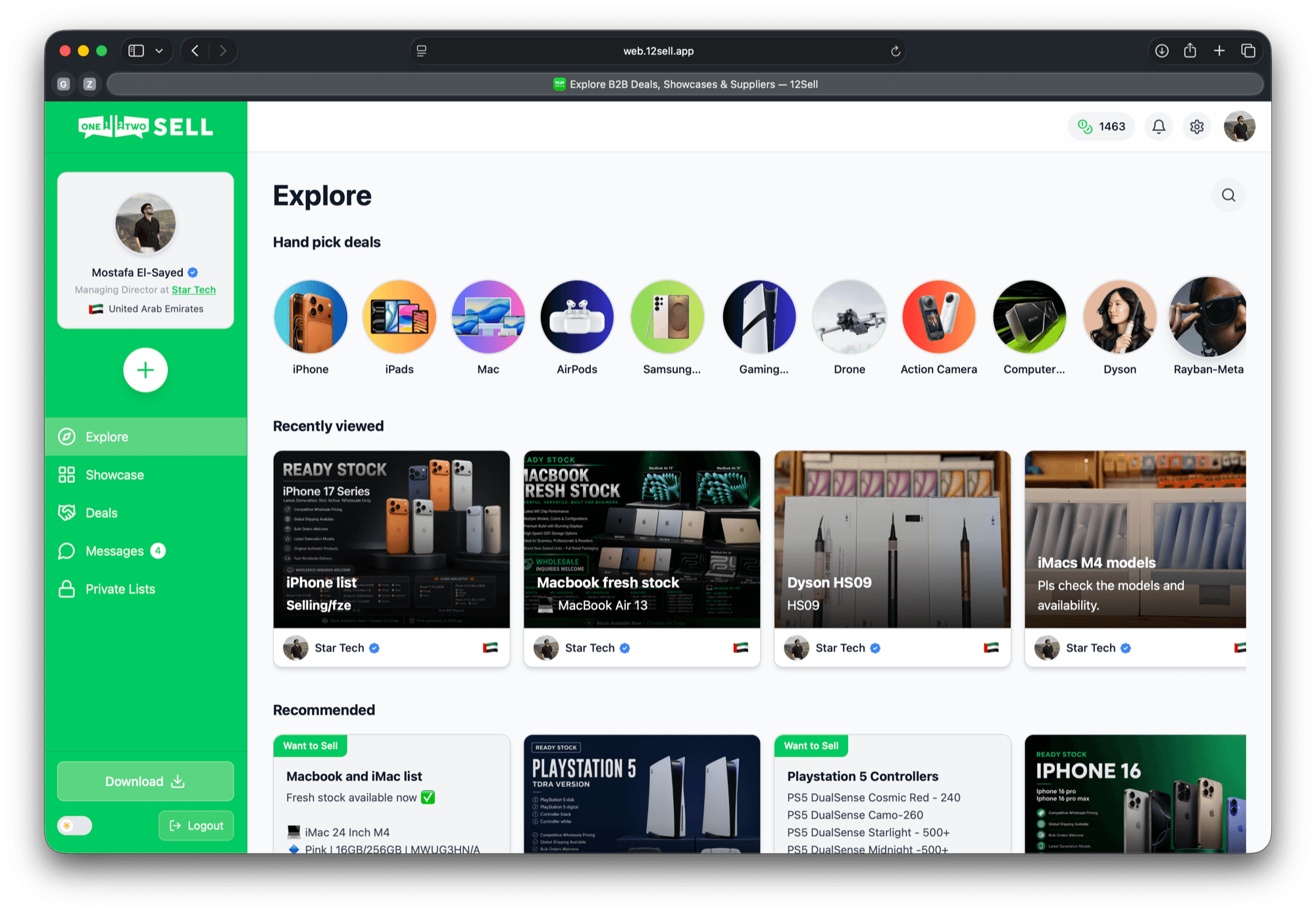Toggle the light/dark theme switch
The width and height of the screenshot is (1316, 912).
(75, 826)
